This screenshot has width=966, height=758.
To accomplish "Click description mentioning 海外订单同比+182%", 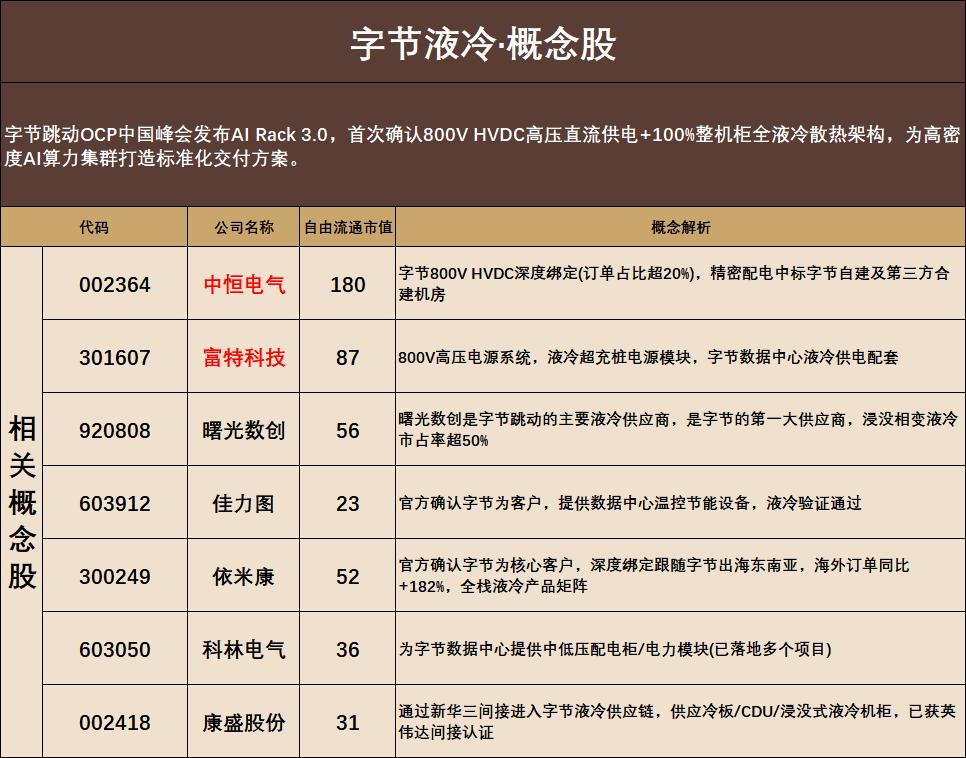I will pos(654,576).
